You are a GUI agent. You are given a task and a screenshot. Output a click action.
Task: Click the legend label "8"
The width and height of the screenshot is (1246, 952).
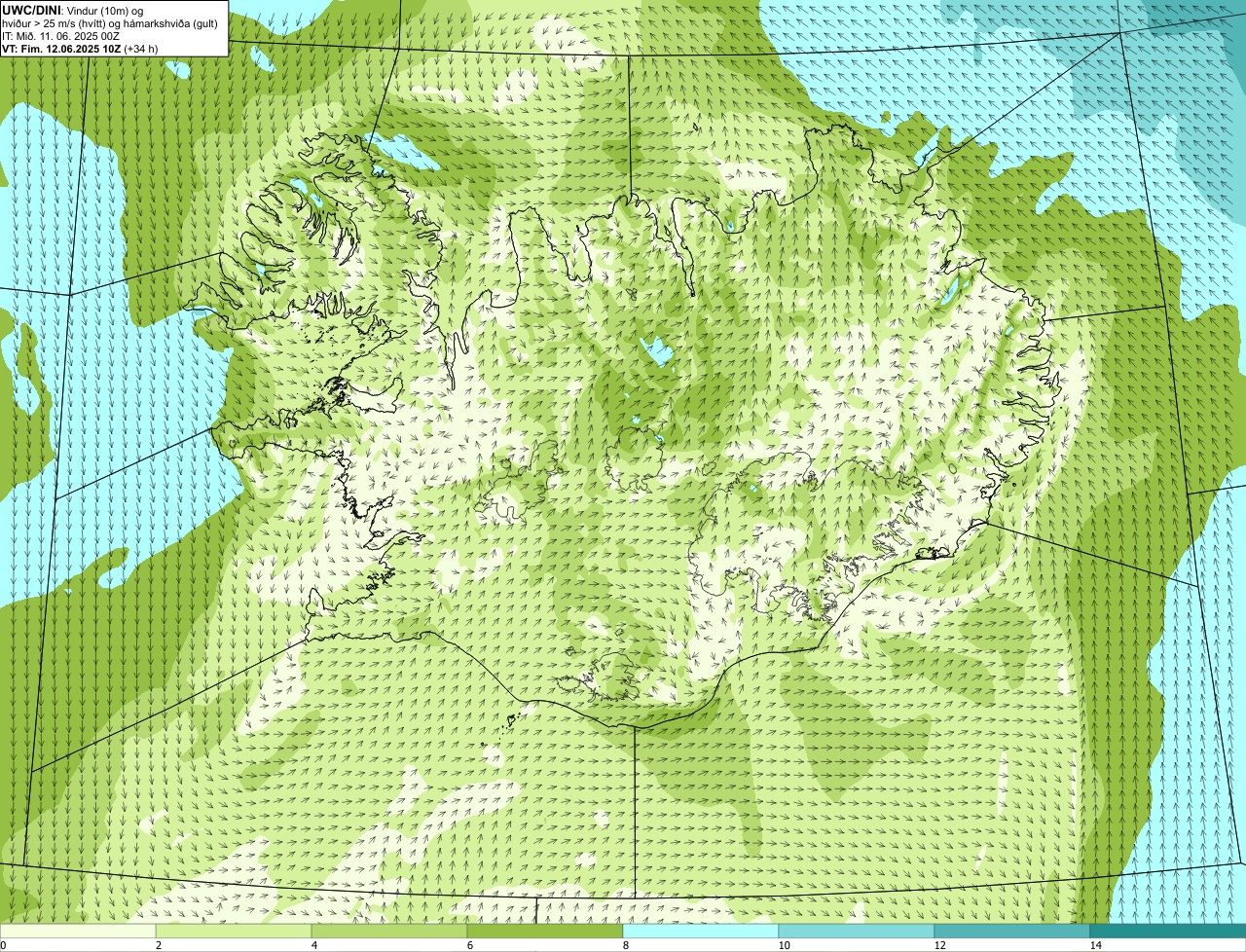[625, 945]
